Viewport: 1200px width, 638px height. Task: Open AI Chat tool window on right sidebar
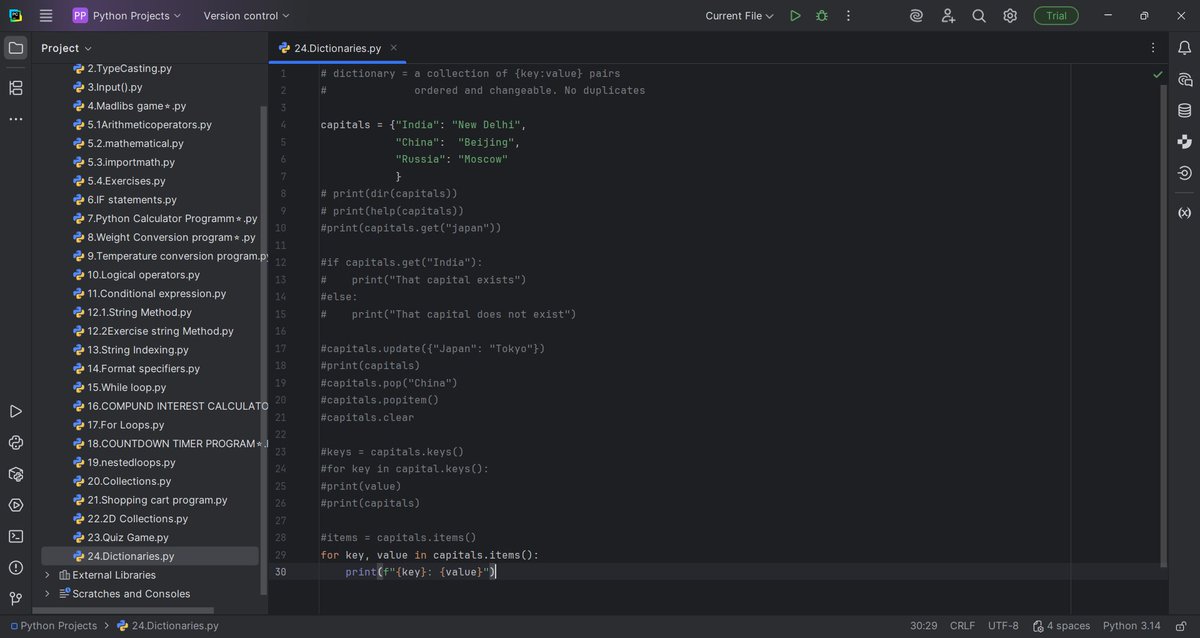(1185, 79)
